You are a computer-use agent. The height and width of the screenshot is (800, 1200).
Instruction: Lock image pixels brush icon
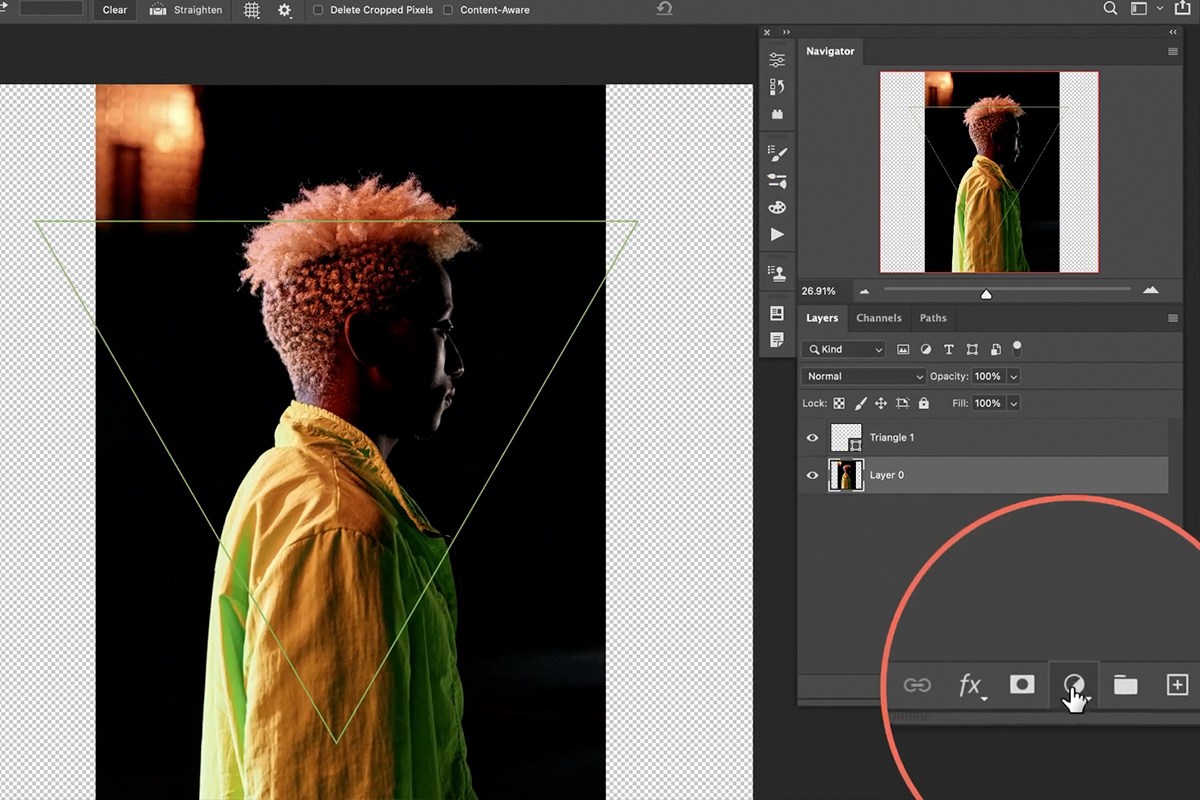860,403
